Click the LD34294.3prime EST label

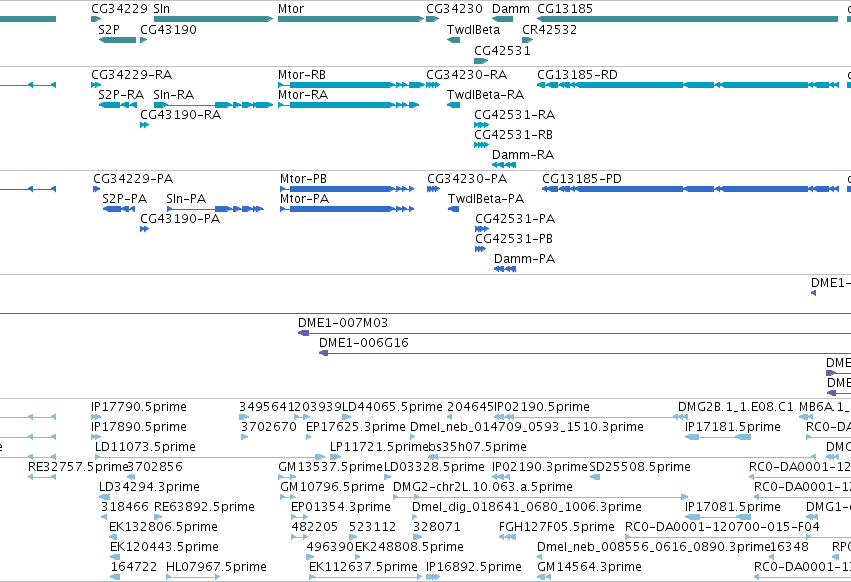click(149, 487)
